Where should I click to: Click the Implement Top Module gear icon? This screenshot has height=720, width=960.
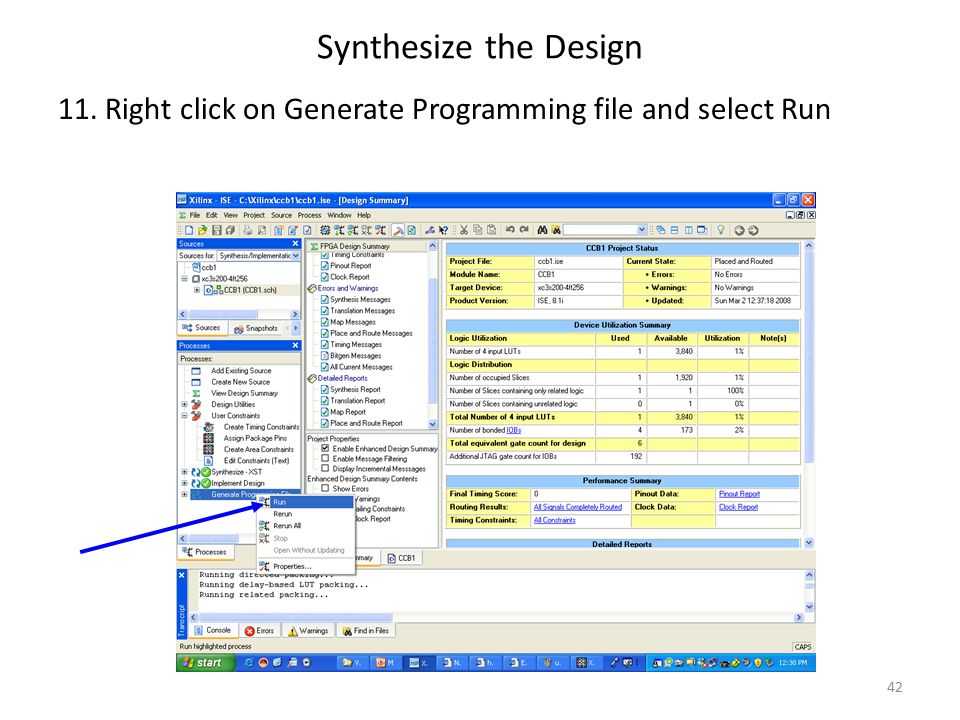click(x=325, y=230)
